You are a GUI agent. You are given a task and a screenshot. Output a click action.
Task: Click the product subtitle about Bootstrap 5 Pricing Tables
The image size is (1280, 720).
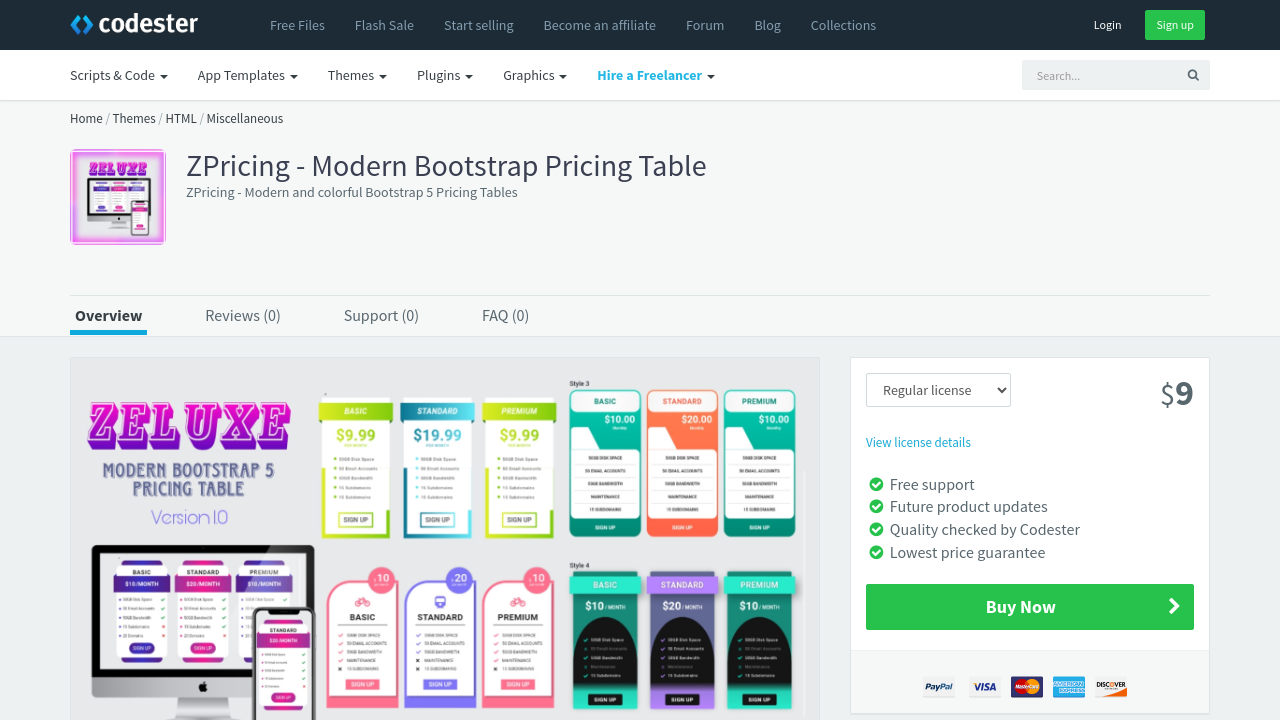click(x=352, y=192)
